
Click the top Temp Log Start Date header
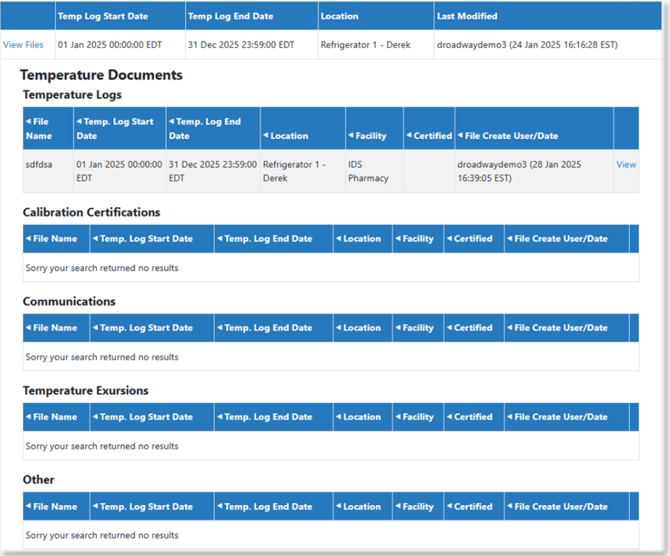[x=103, y=16]
